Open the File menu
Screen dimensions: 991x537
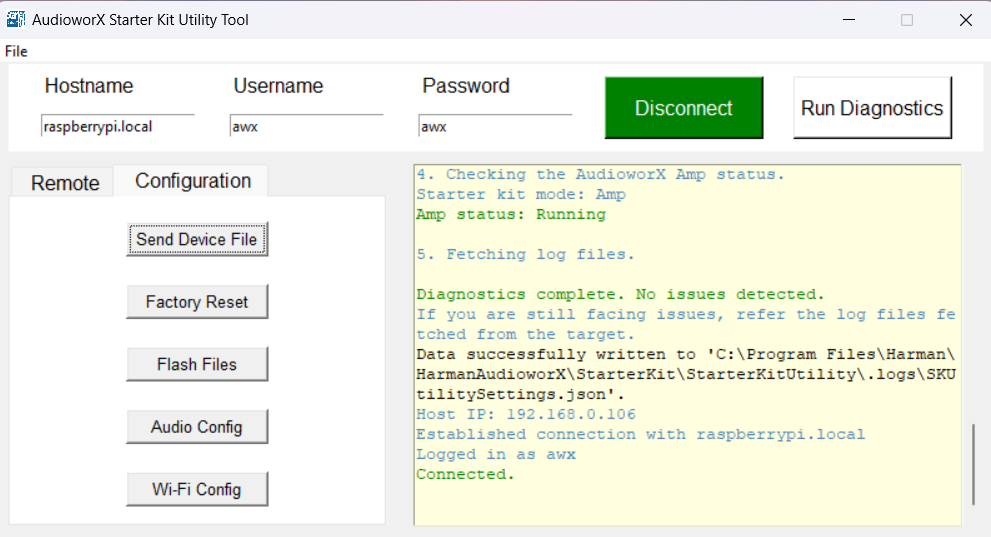point(16,51)
